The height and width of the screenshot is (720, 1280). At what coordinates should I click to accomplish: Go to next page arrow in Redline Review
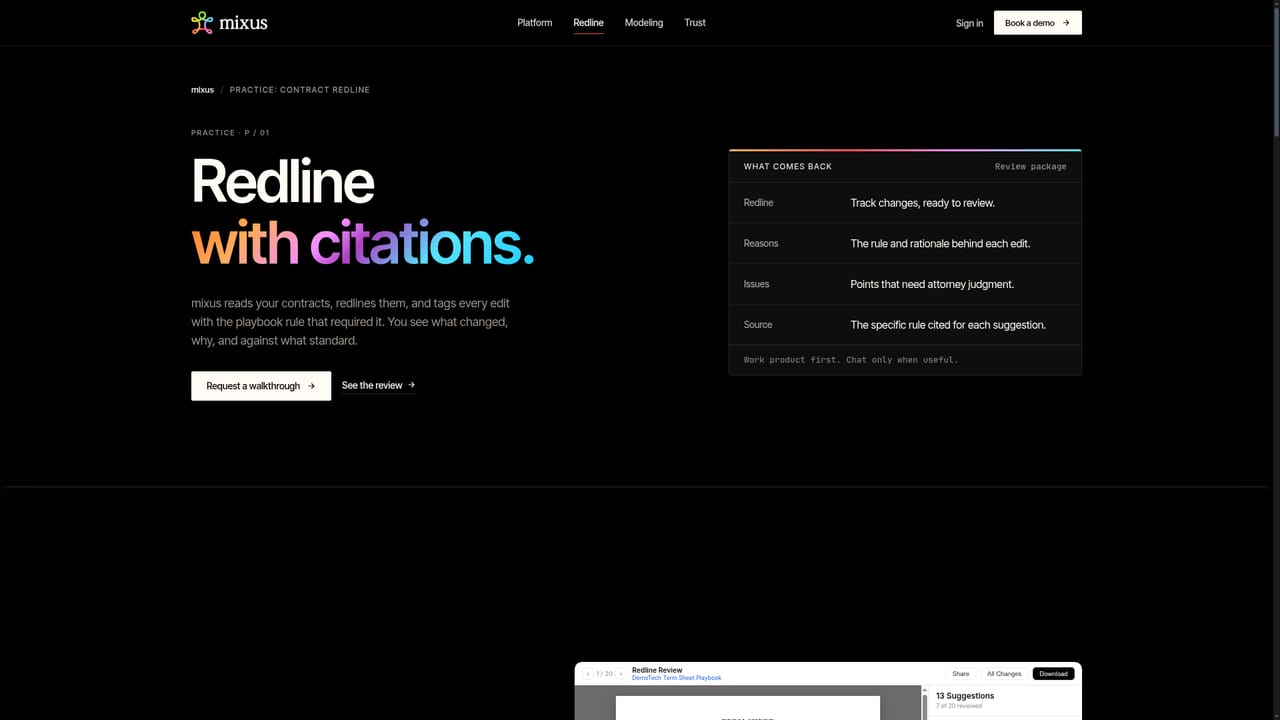pos(621,674)
